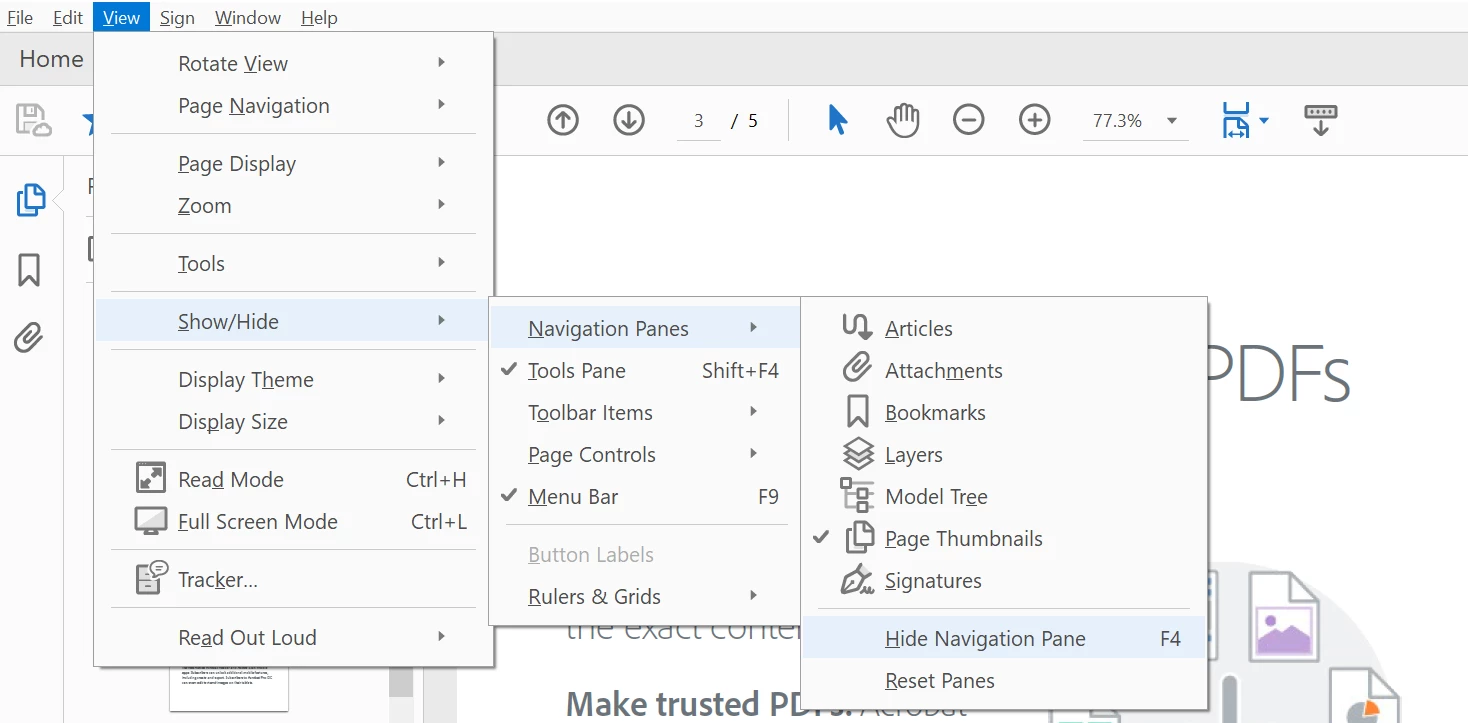Switch to the Home tab
The height and width of the screenshot is (723, 1468).
click(51, 59)
